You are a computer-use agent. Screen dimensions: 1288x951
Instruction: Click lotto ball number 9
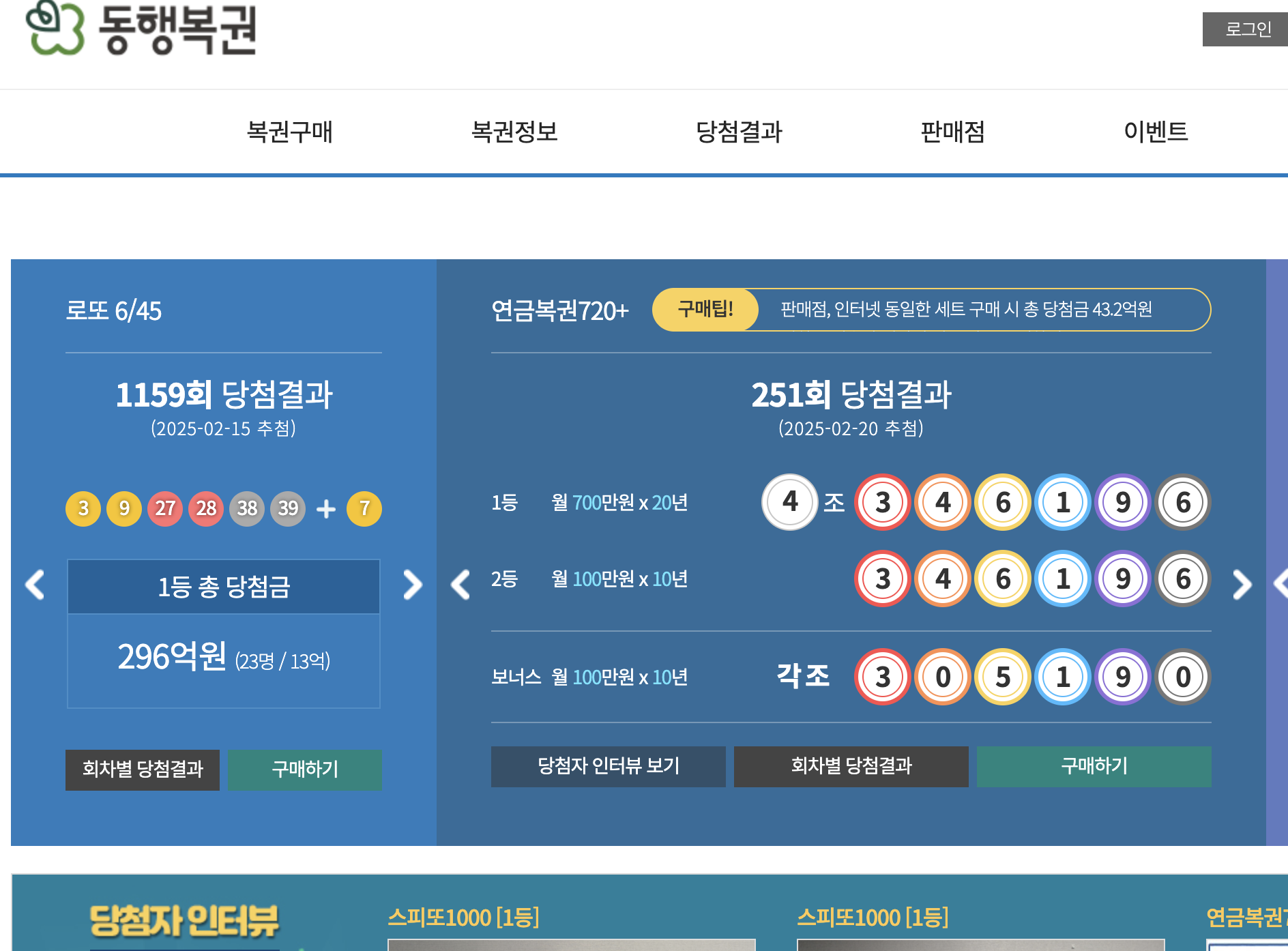124,508
